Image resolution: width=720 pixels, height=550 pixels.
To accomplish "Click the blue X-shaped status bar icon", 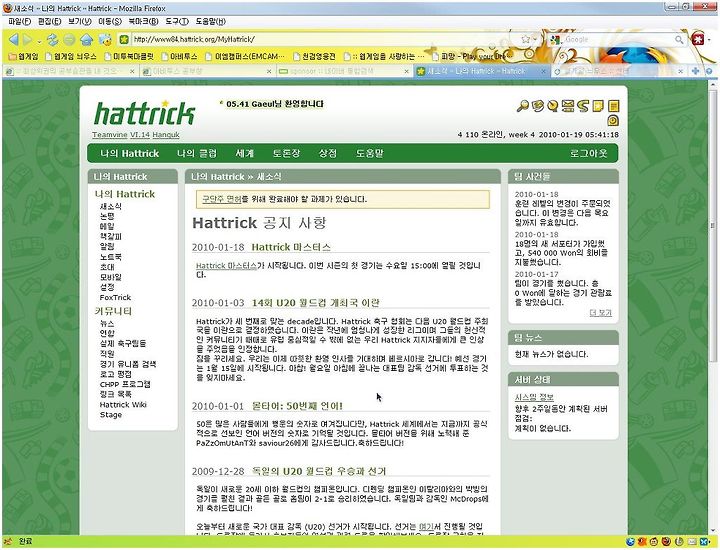I will pos(703,542).
